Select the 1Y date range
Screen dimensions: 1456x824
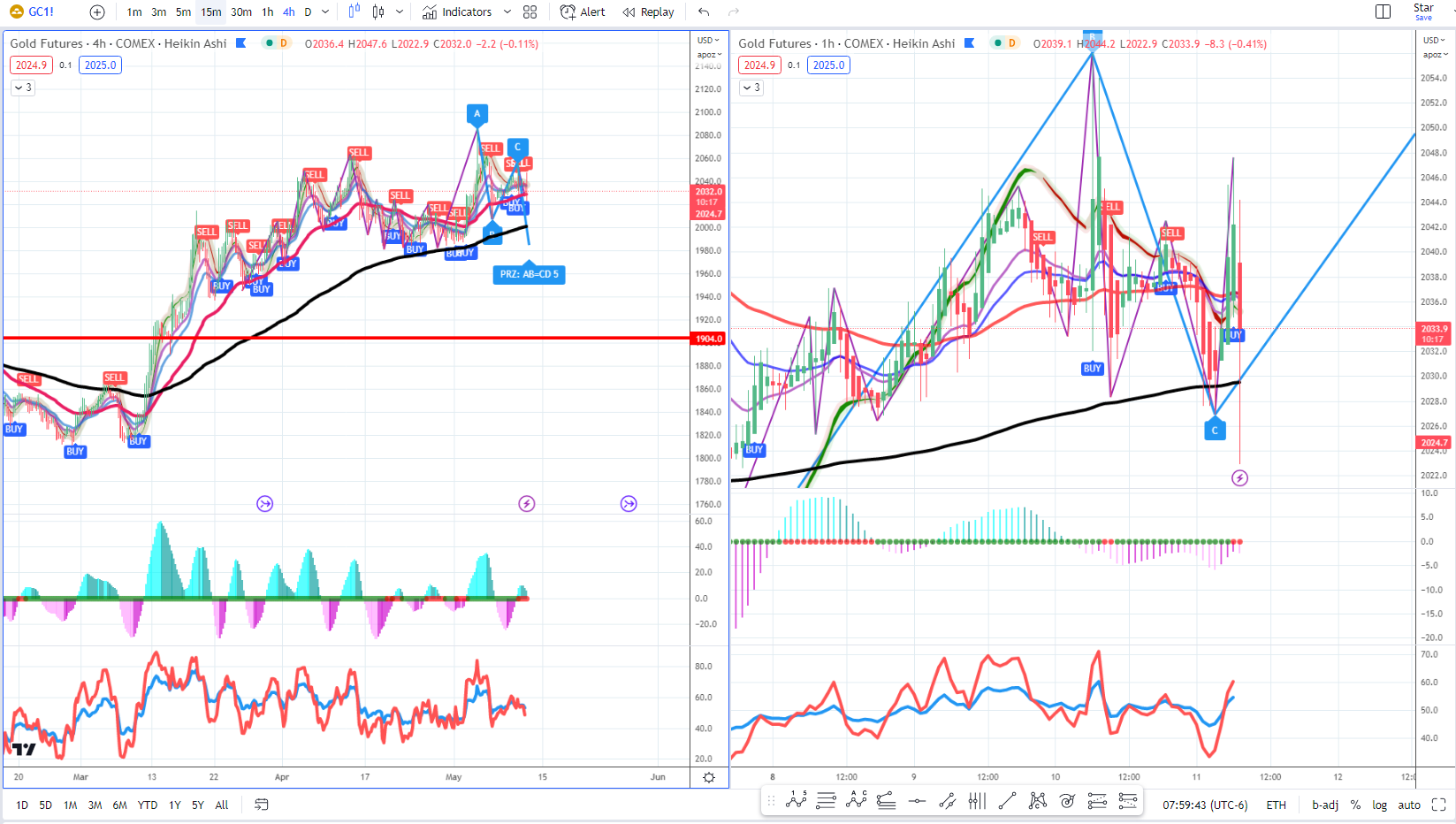pos(175,805)
